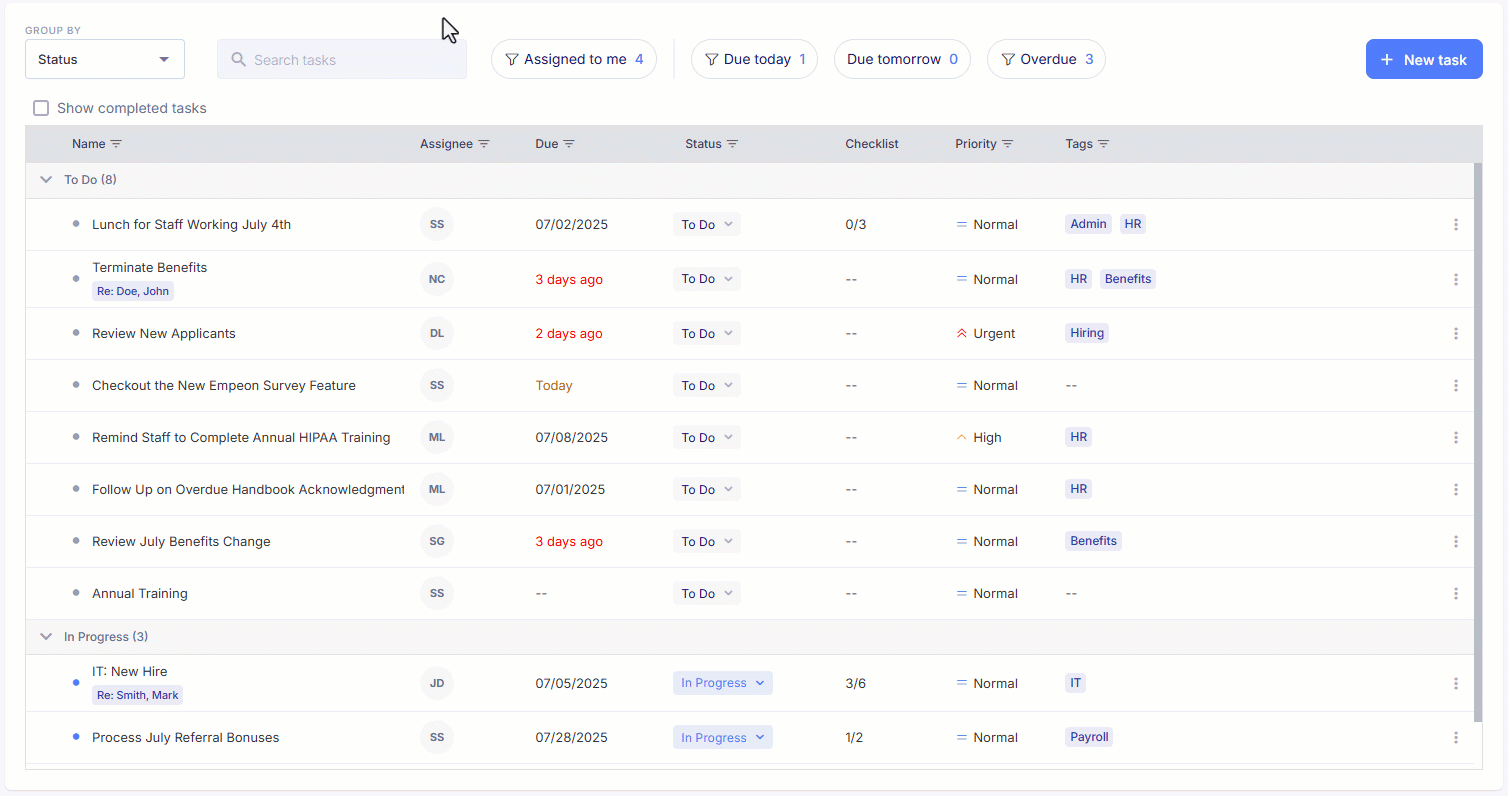Collapse the In Progress (3) group
This screenshot has width=1508, height=796.
tap(45, 636)
